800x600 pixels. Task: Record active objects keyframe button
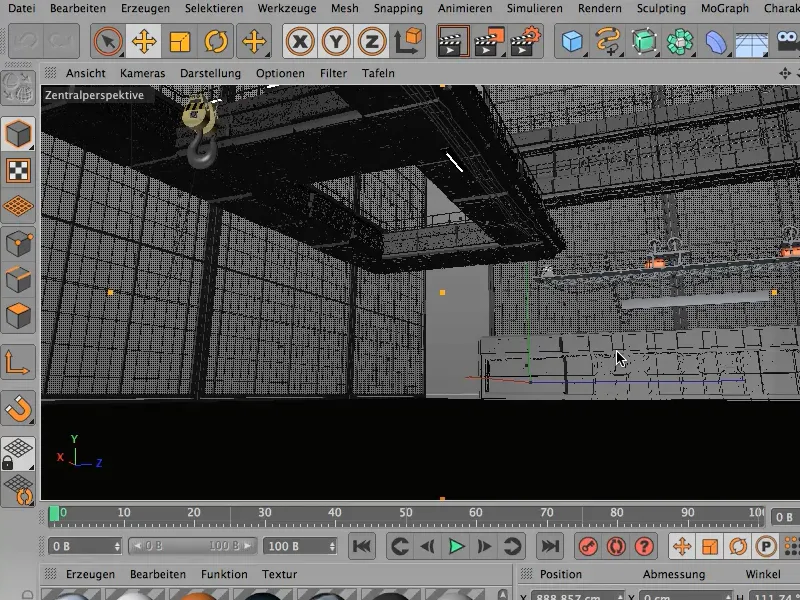pos(588,546)
